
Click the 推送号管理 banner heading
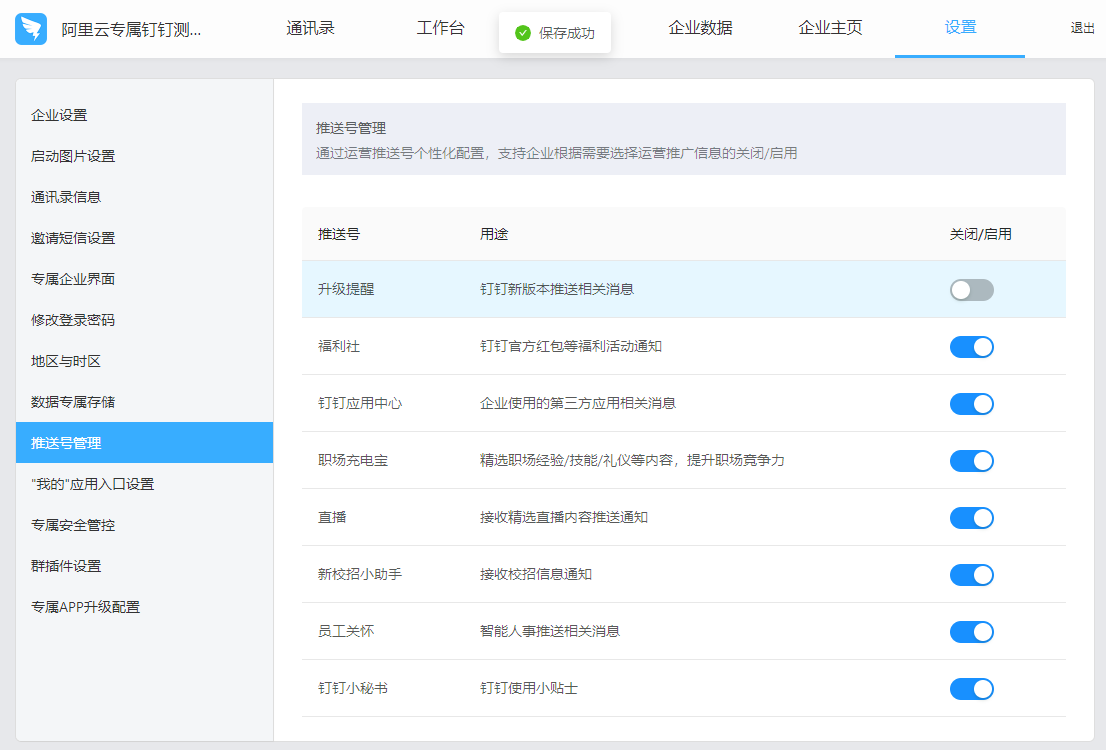[351, 128]
